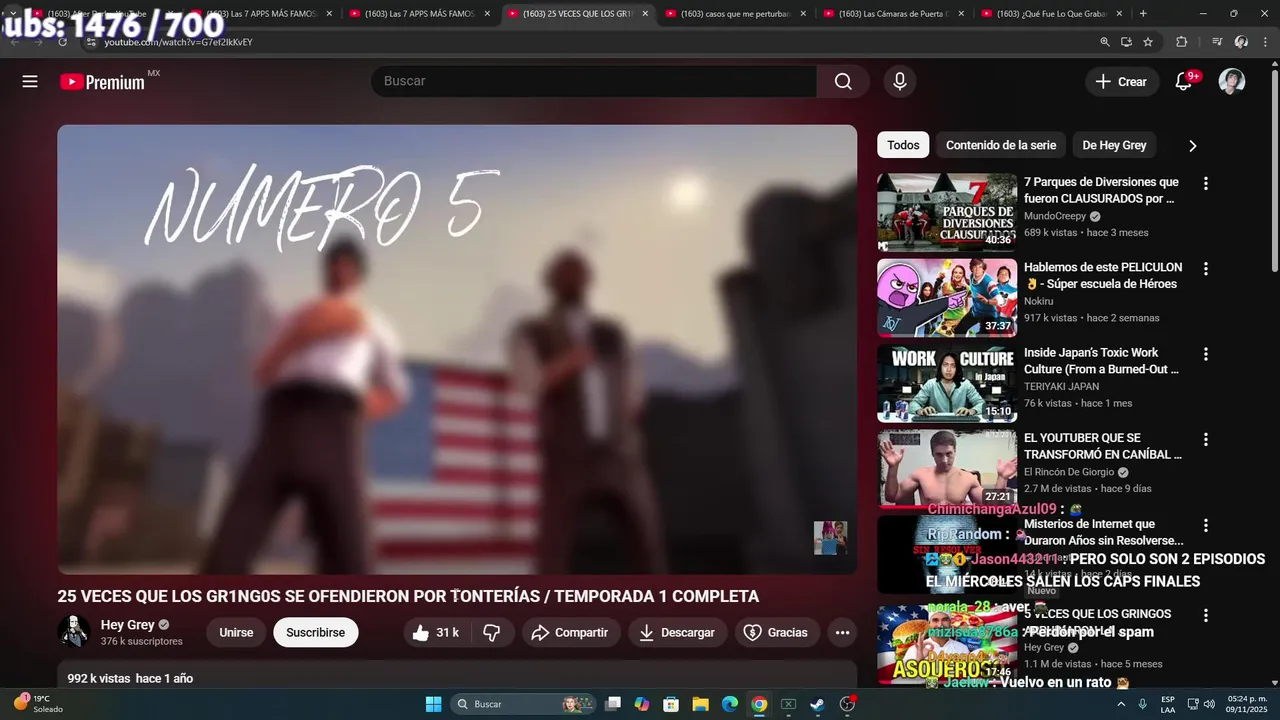This screenshot has height=720, width=1280.
Task: Open the notifications bell
Action: pos(1183,81)
